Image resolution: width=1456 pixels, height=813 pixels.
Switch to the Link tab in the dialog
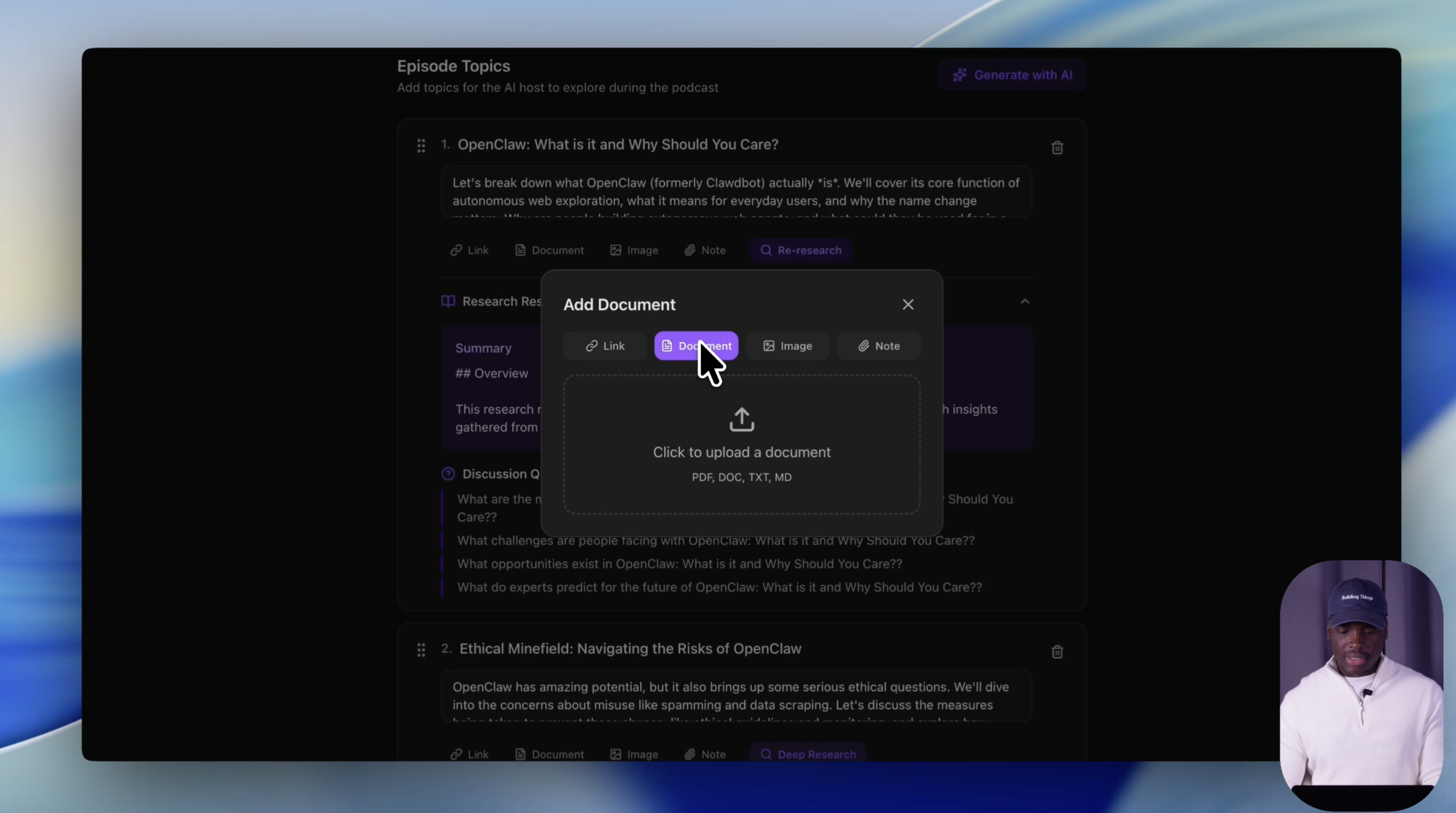(x=605, y=346)
